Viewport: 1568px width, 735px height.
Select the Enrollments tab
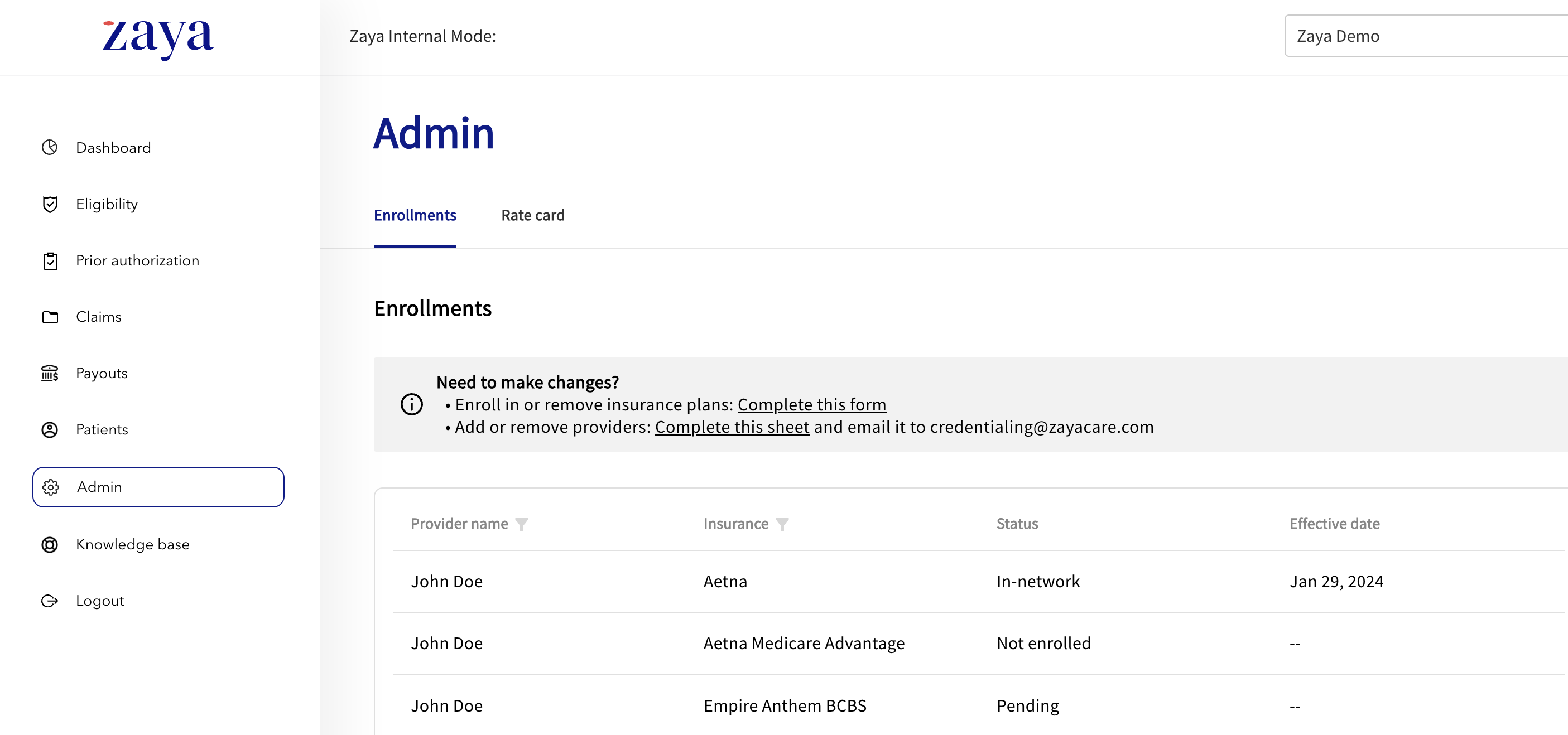click(x=415, y=215)
